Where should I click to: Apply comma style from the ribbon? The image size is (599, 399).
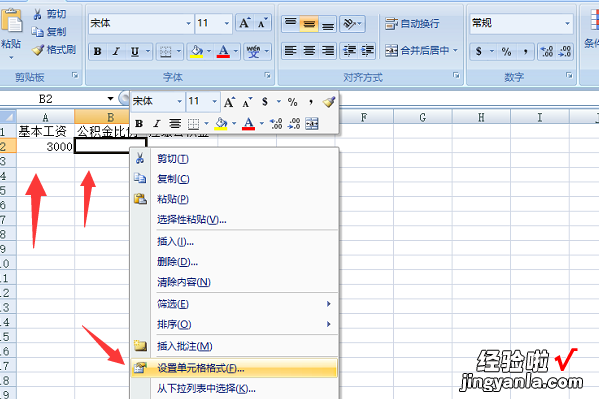point(526,52)
